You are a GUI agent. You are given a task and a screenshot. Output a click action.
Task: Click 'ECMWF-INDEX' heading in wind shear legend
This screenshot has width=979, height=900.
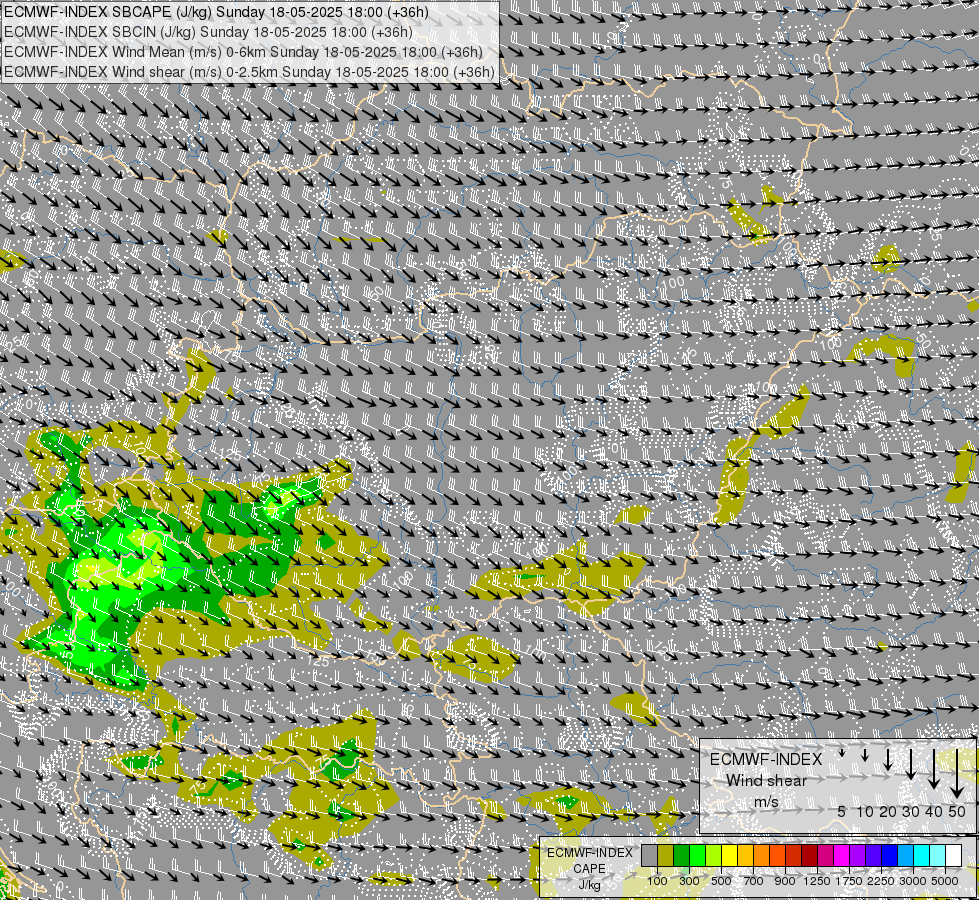coord(766,759)
